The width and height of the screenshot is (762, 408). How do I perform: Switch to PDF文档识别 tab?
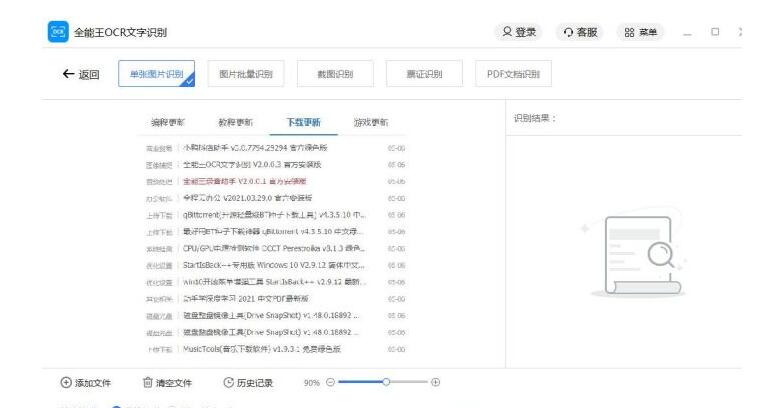pyautogui.click(x=513, y=74)
